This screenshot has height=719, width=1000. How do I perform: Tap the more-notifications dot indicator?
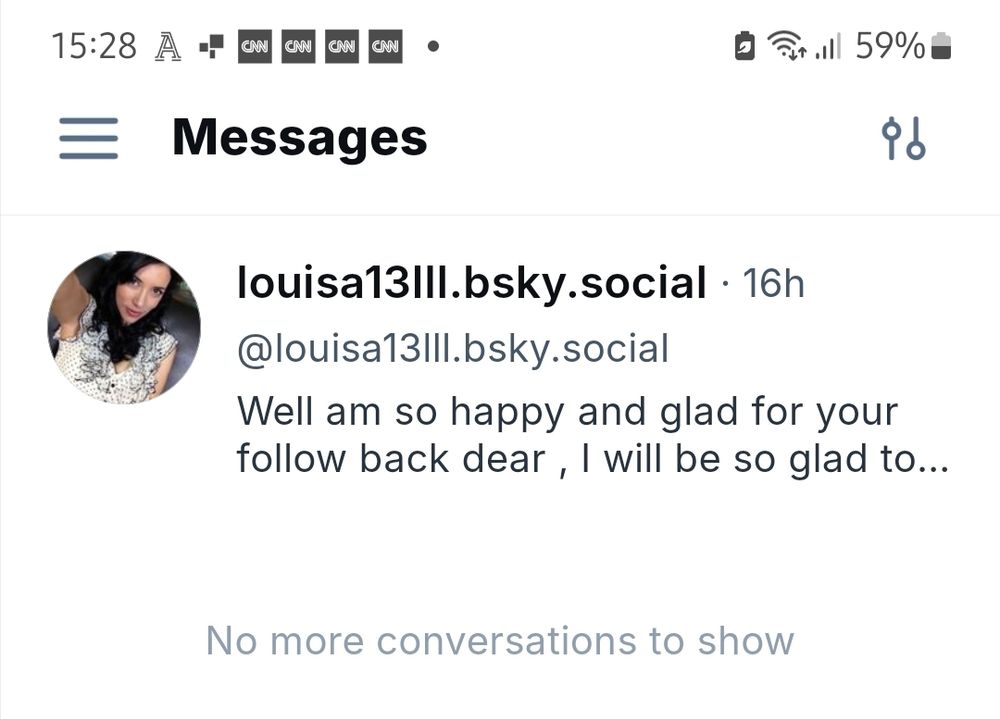pyautogui.click(x=432, y=47)
